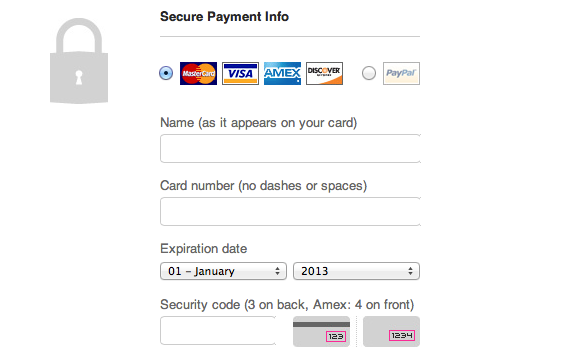The image size is (587, 361).
Task: Click the Security code label text
Action: click(x=287, y=305)
